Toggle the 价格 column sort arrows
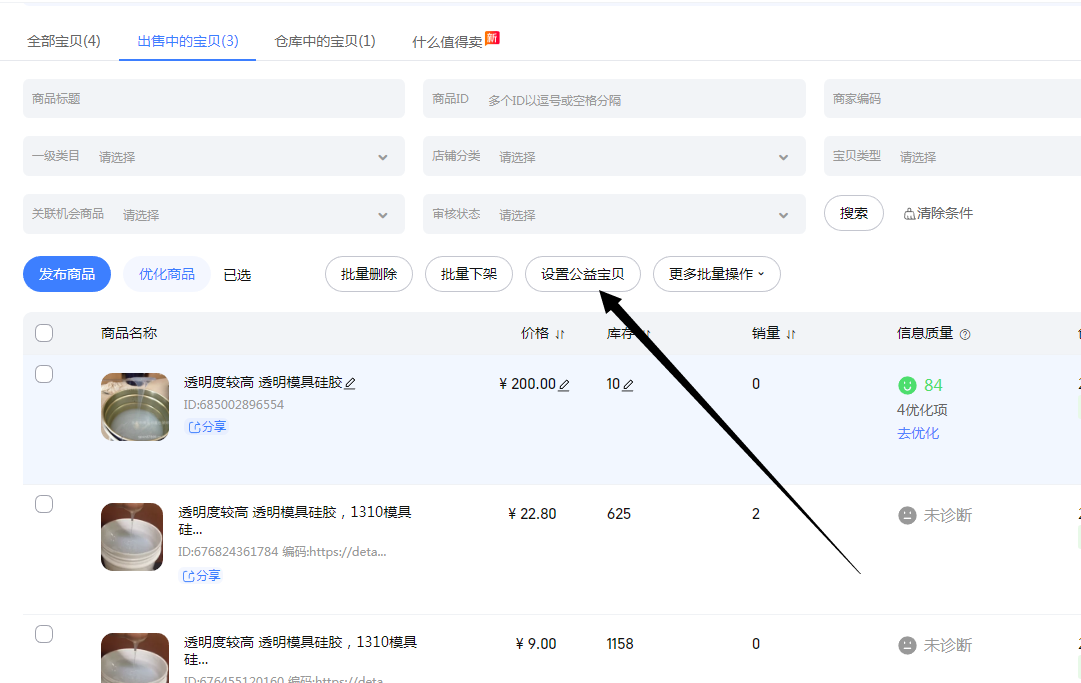 558,333
